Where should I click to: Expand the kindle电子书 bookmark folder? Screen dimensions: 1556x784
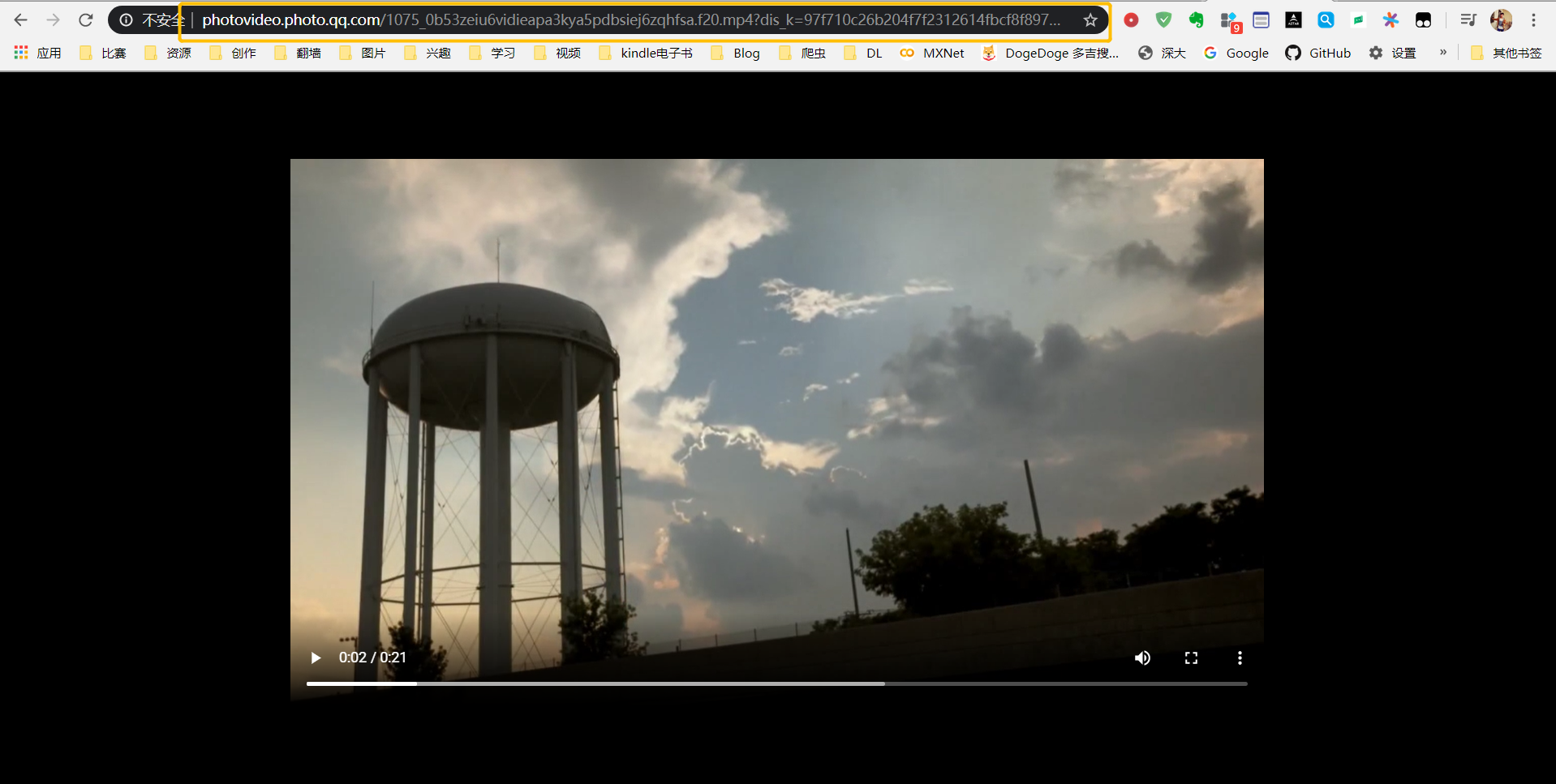tap(645, 53)
